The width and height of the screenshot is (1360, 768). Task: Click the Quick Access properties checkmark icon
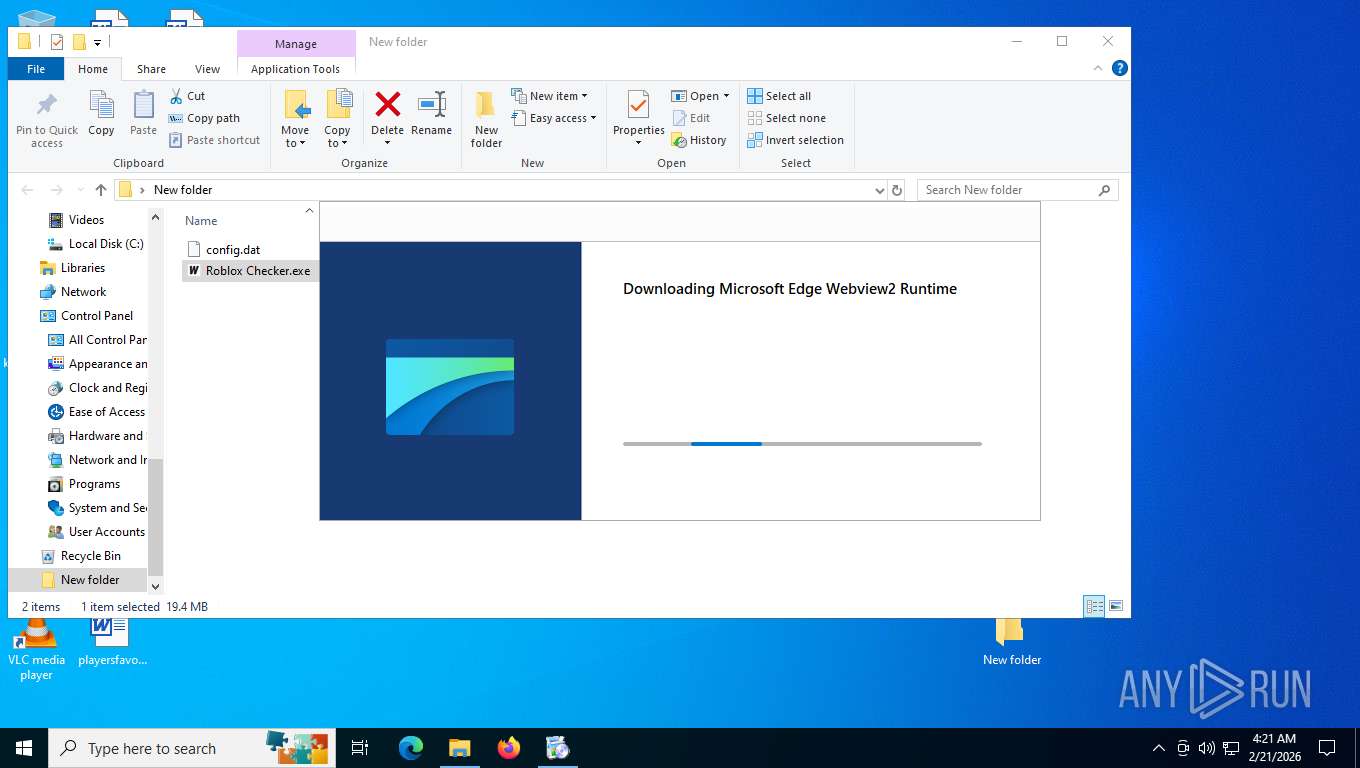[56, 42]
